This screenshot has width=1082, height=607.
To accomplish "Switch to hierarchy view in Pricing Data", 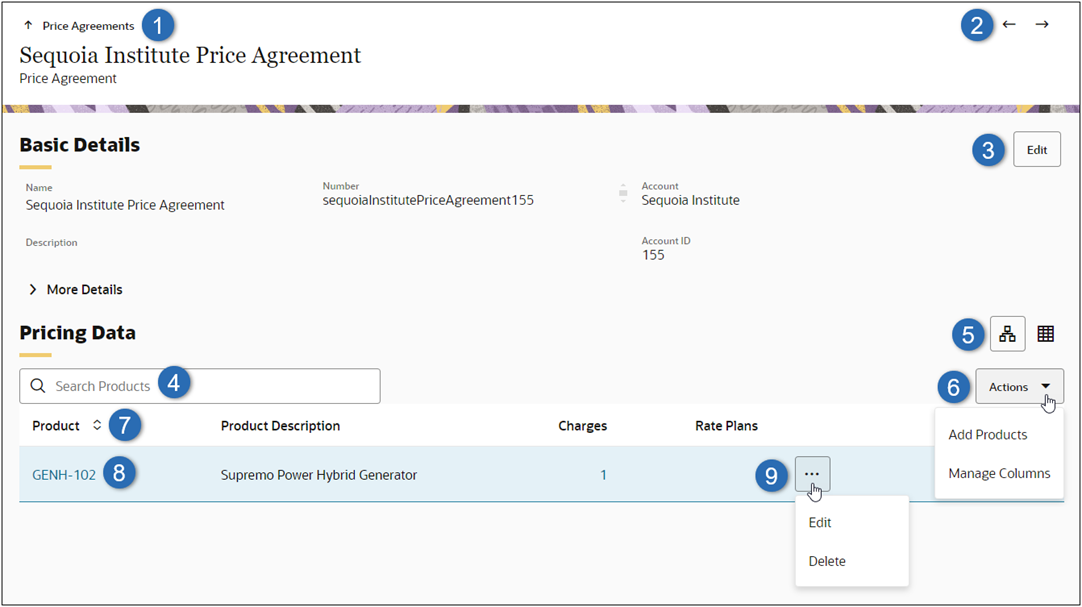I will (1007, 333).
